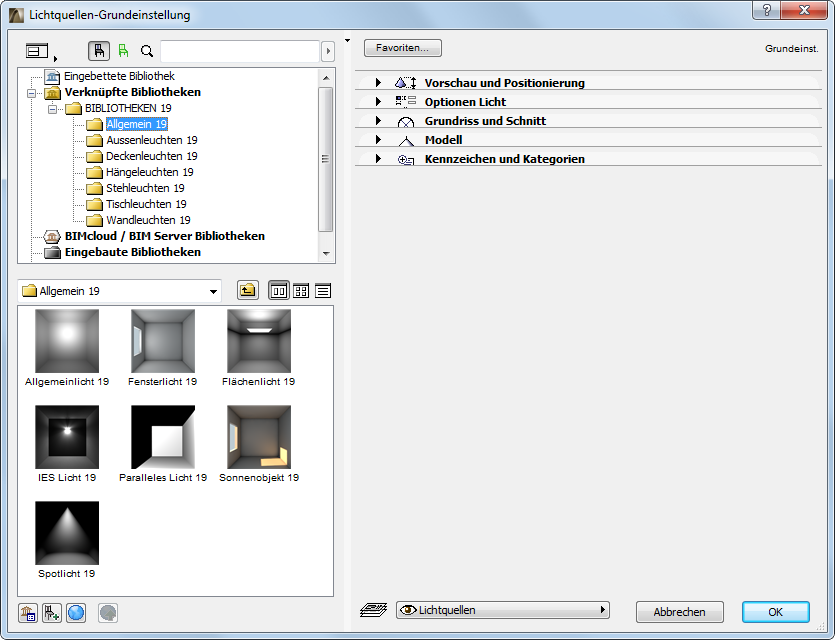Image resolution: width=835 pixels, height=640 pixels.
Task: Expand Kennzeichen und Kategorien panel
Action: point(378,159)
